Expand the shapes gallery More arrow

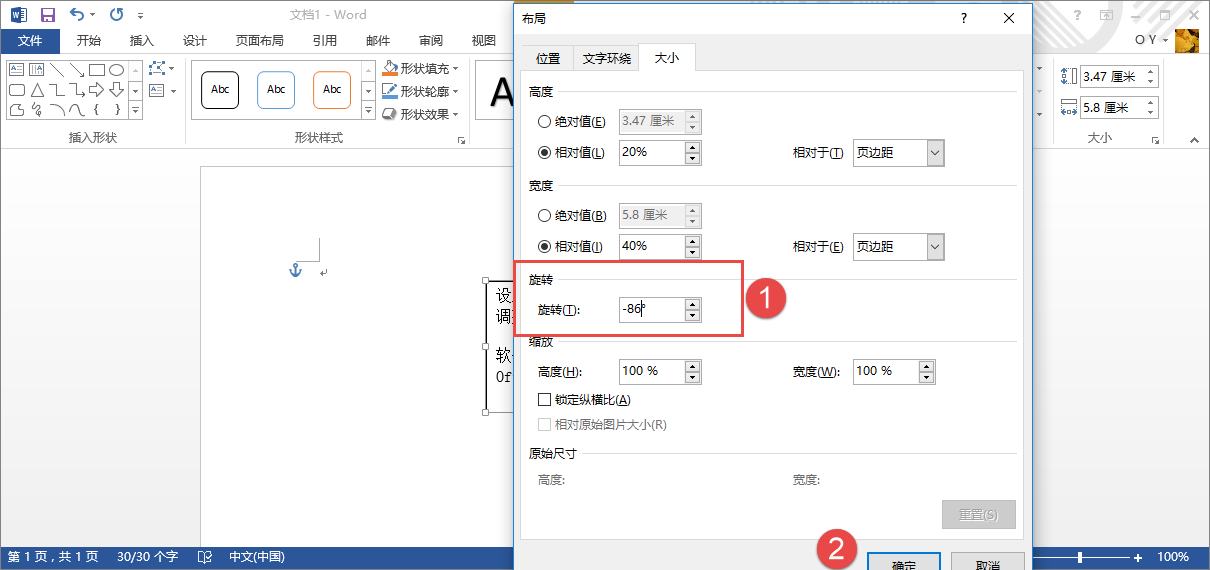(x=135, y=110)
